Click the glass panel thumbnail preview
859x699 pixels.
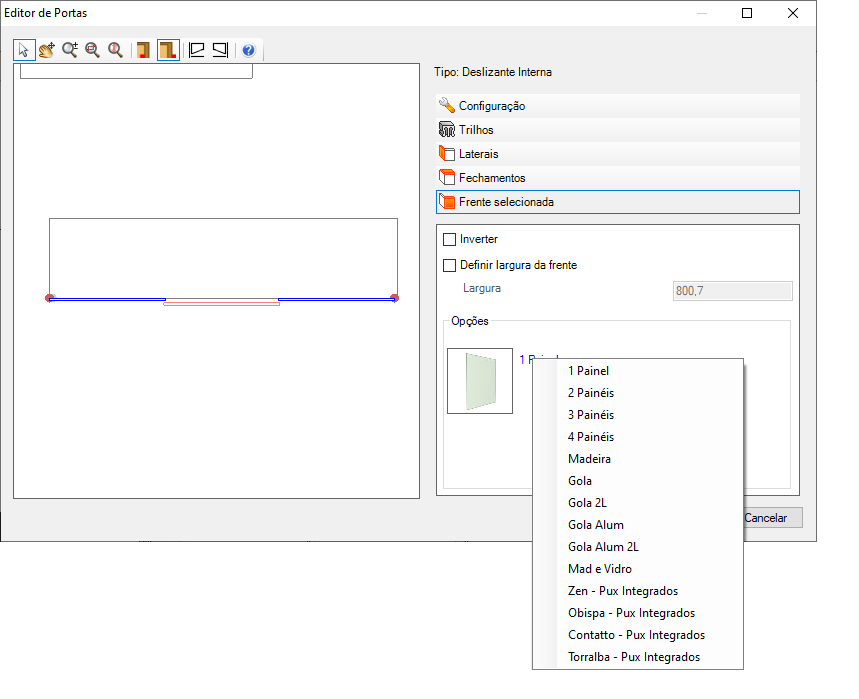click(480, 381)
